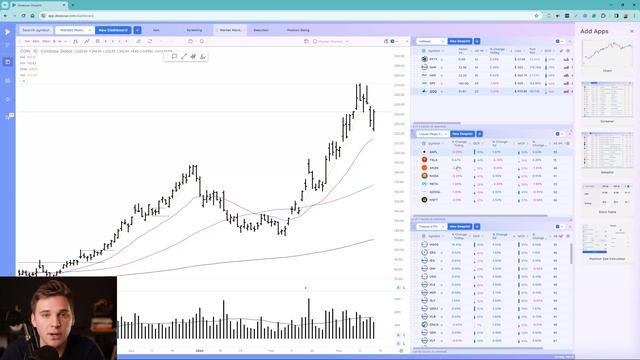Toggle log scale L on price pane
Screen dimensions: 640x360
(x=404, y=288)
